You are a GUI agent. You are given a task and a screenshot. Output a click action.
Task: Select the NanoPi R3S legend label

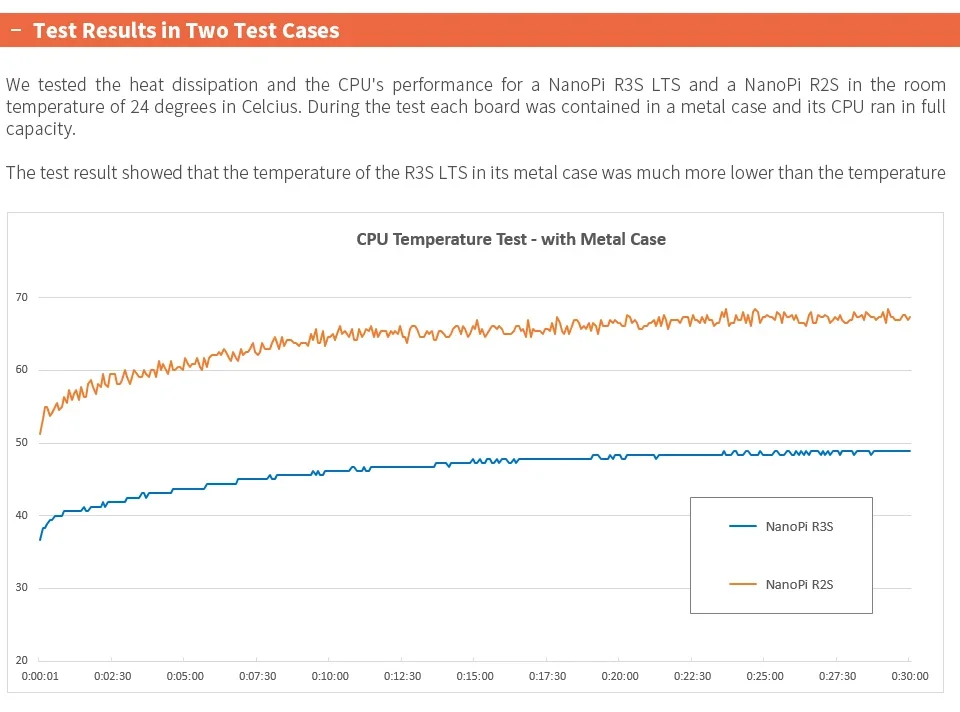click(x=799, y=526)
